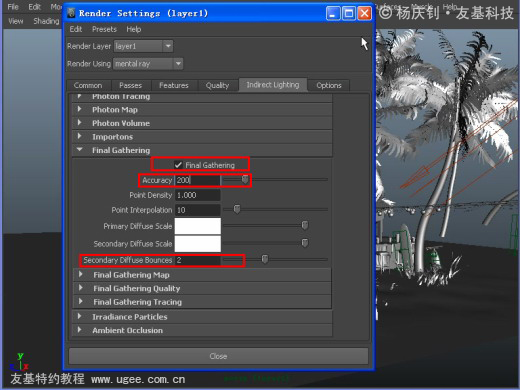The width and height of the screenshot is (520, 390).
Task: Click the Point Interpolation slider handle
Action: [237, 209]
